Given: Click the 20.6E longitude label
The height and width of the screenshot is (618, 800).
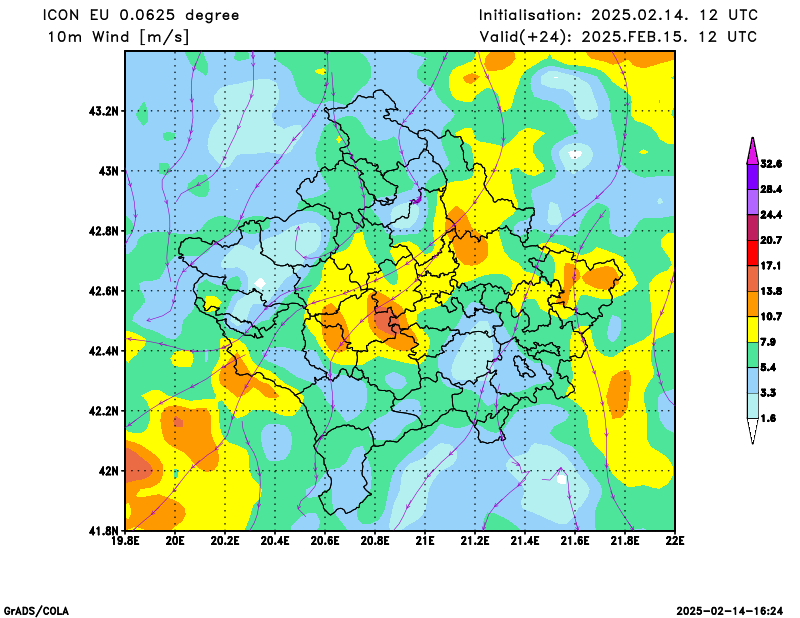Looking at the screenshot, I should coord(325,541).
